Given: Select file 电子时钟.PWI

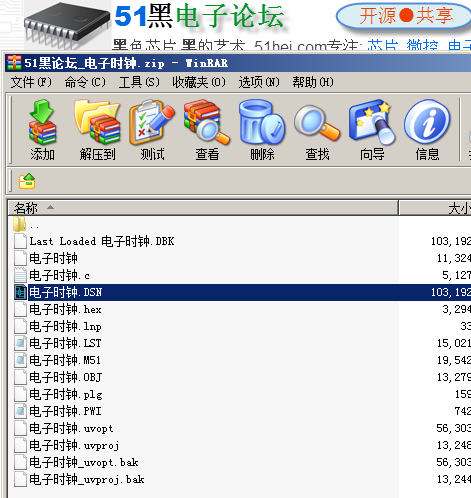Looking at the screenshot, I should point(65,411).
